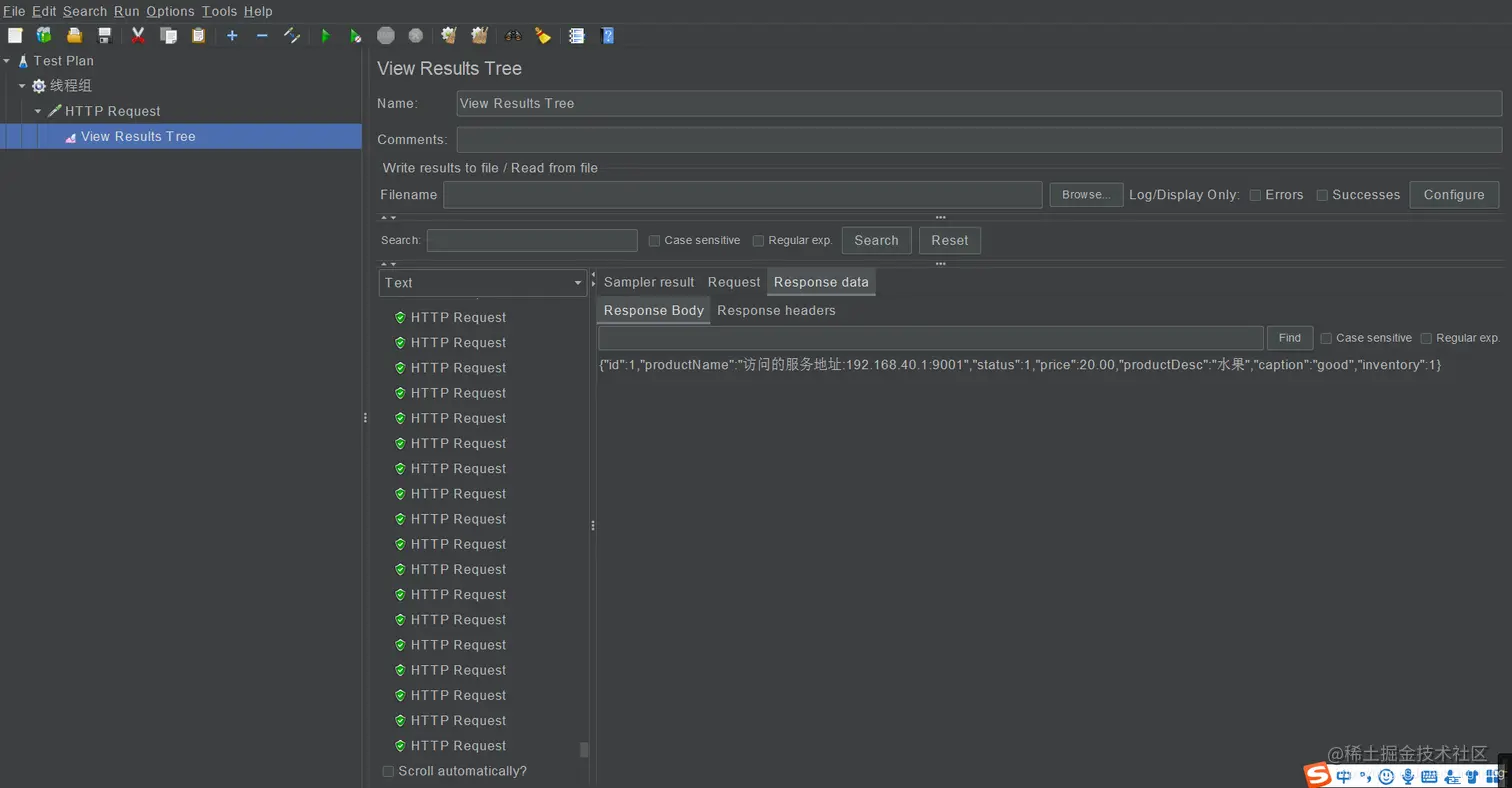Click the Sogou skin shirt icon

pyautogui.click(x=1473, y=776)
